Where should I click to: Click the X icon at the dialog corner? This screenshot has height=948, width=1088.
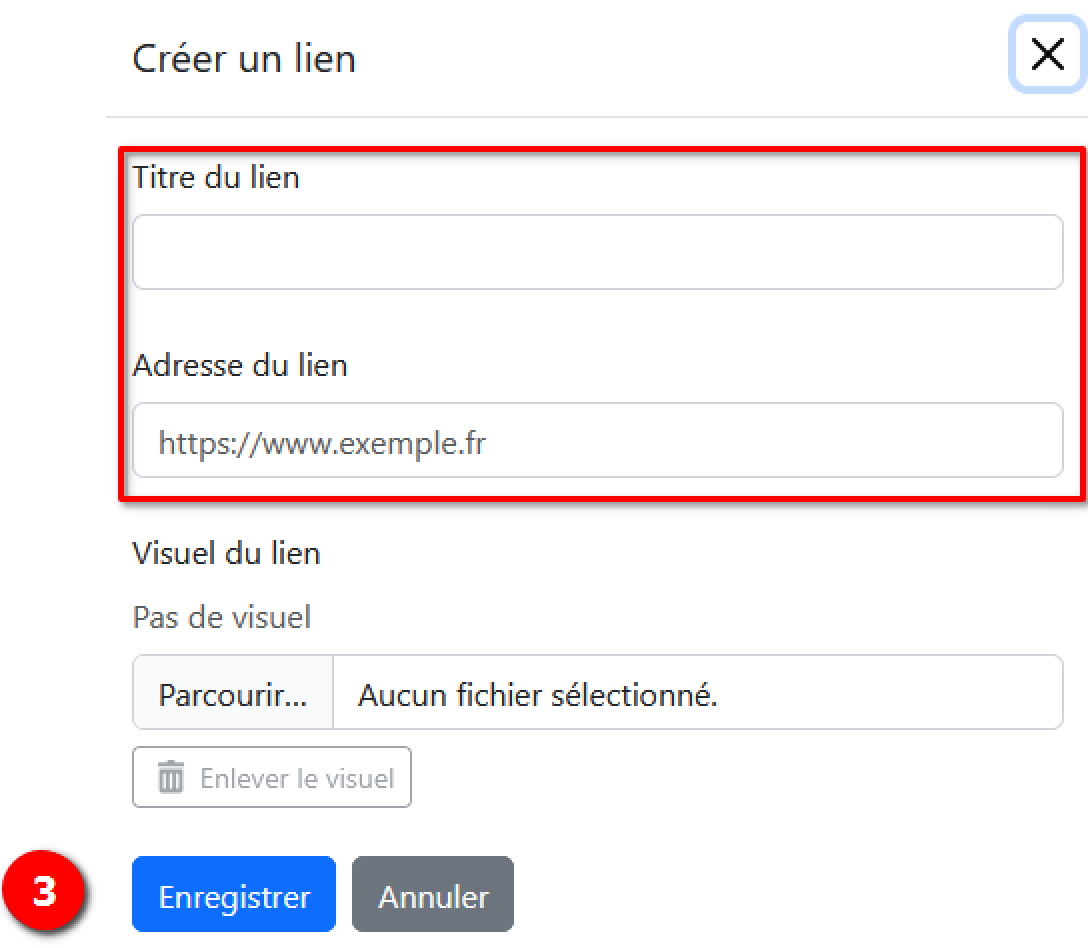coord(1047,55)
